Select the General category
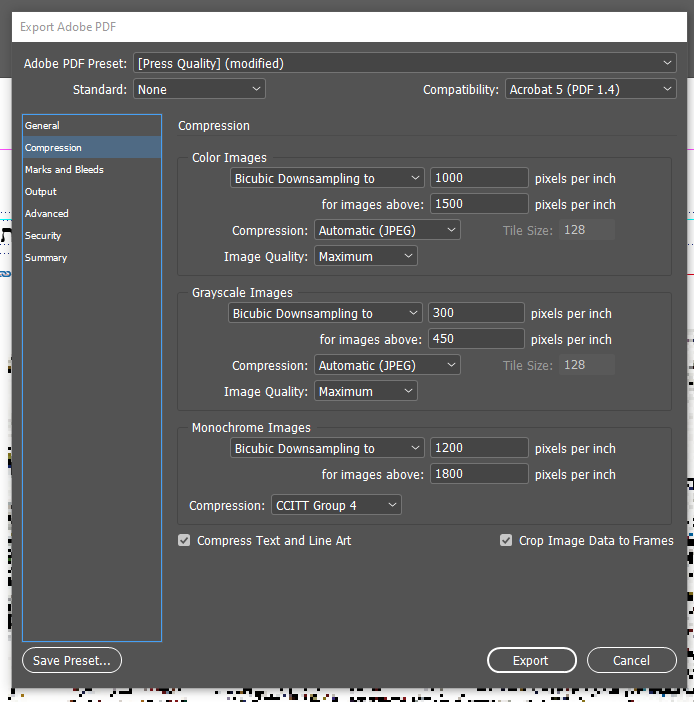This screenshot has height=702, width=694. 92,126
